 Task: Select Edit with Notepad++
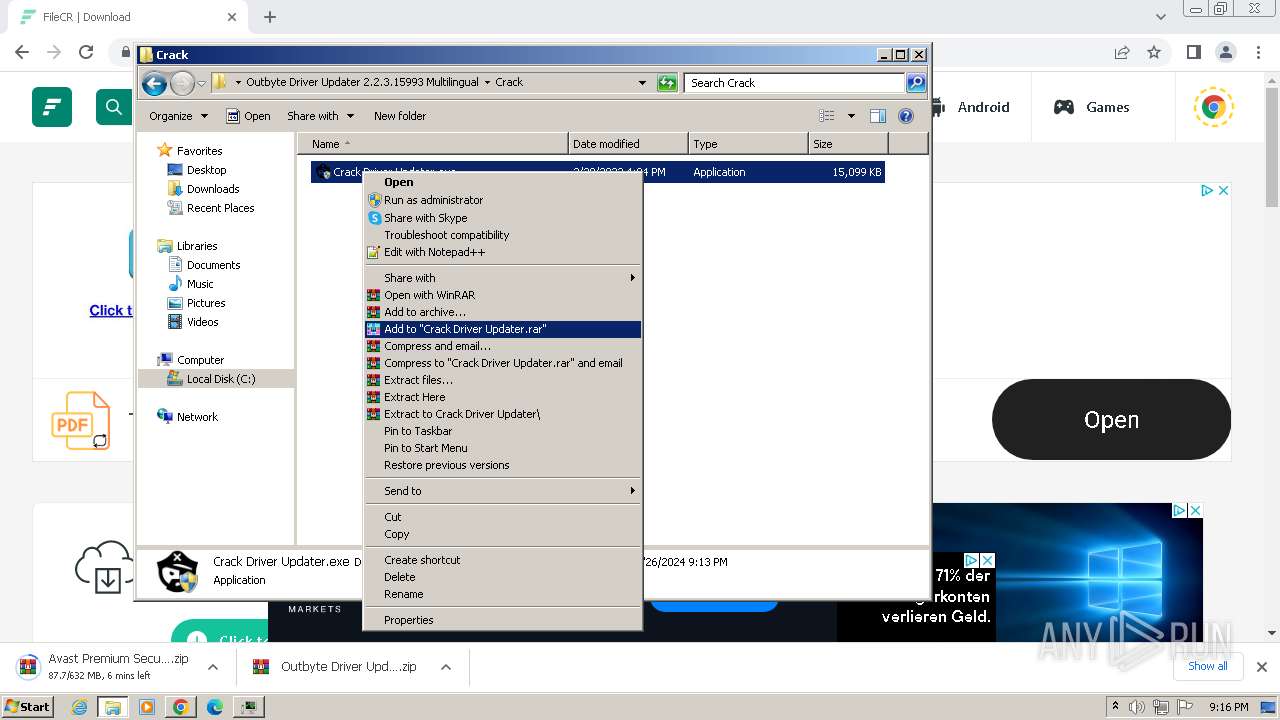(502, 252)
